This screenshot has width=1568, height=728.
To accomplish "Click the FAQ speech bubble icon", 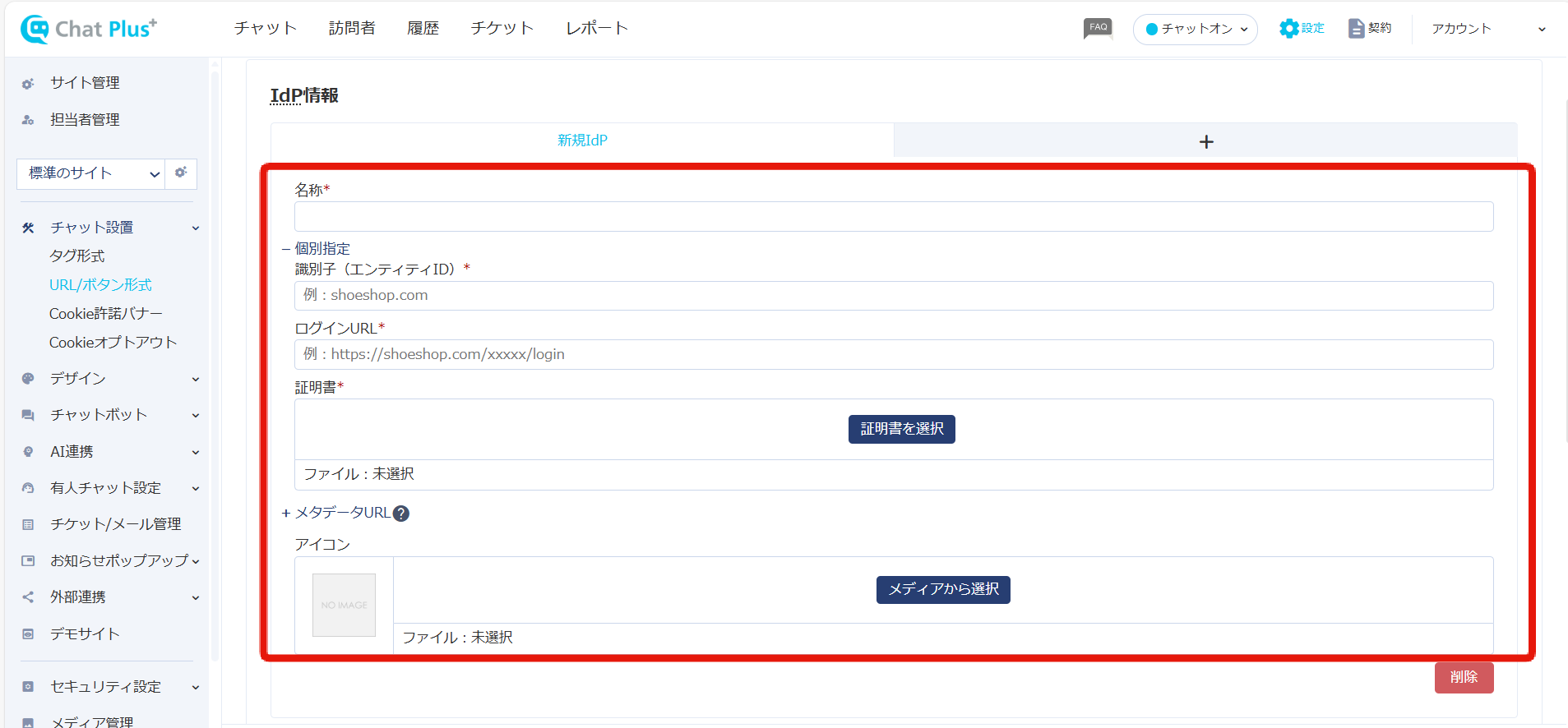I will click(x=1098, y=29).
